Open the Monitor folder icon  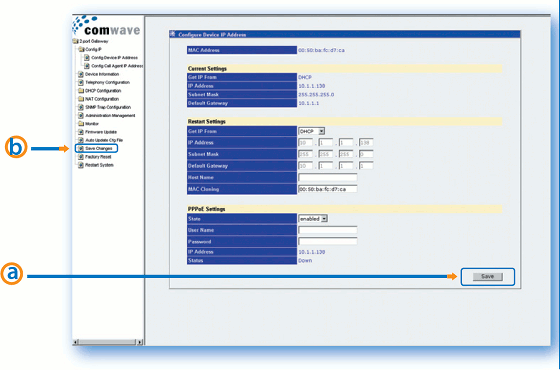81,124
